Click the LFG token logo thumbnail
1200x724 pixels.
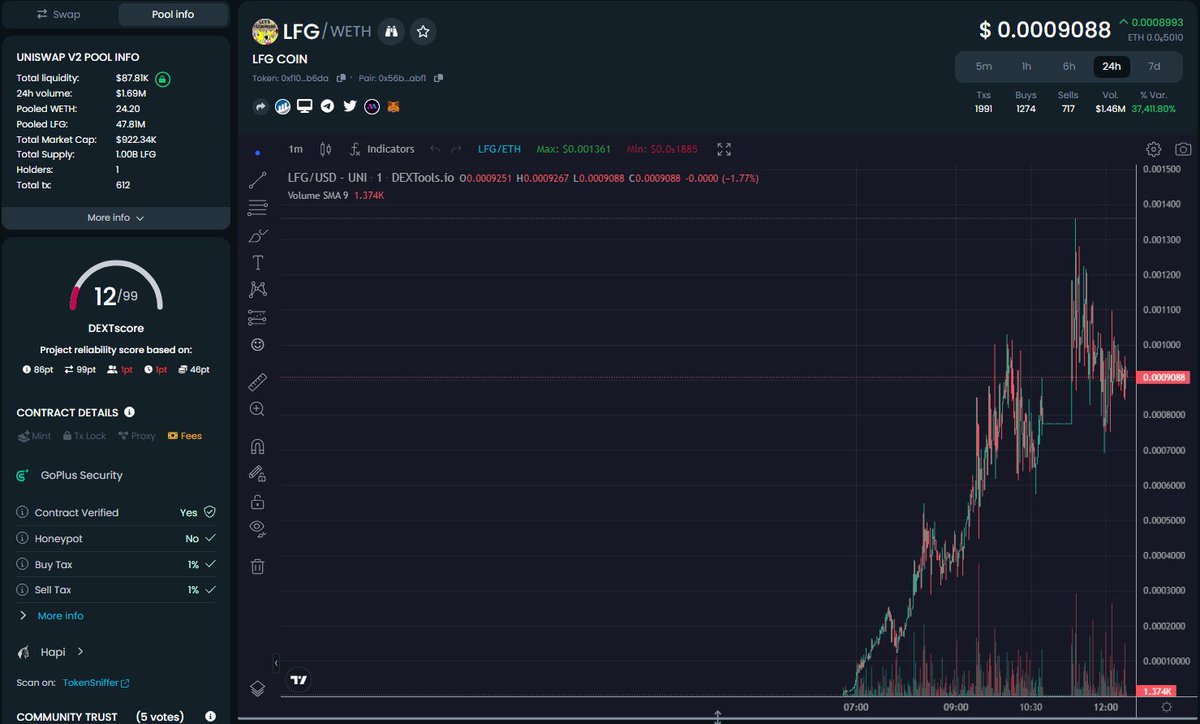pos(265,32)
